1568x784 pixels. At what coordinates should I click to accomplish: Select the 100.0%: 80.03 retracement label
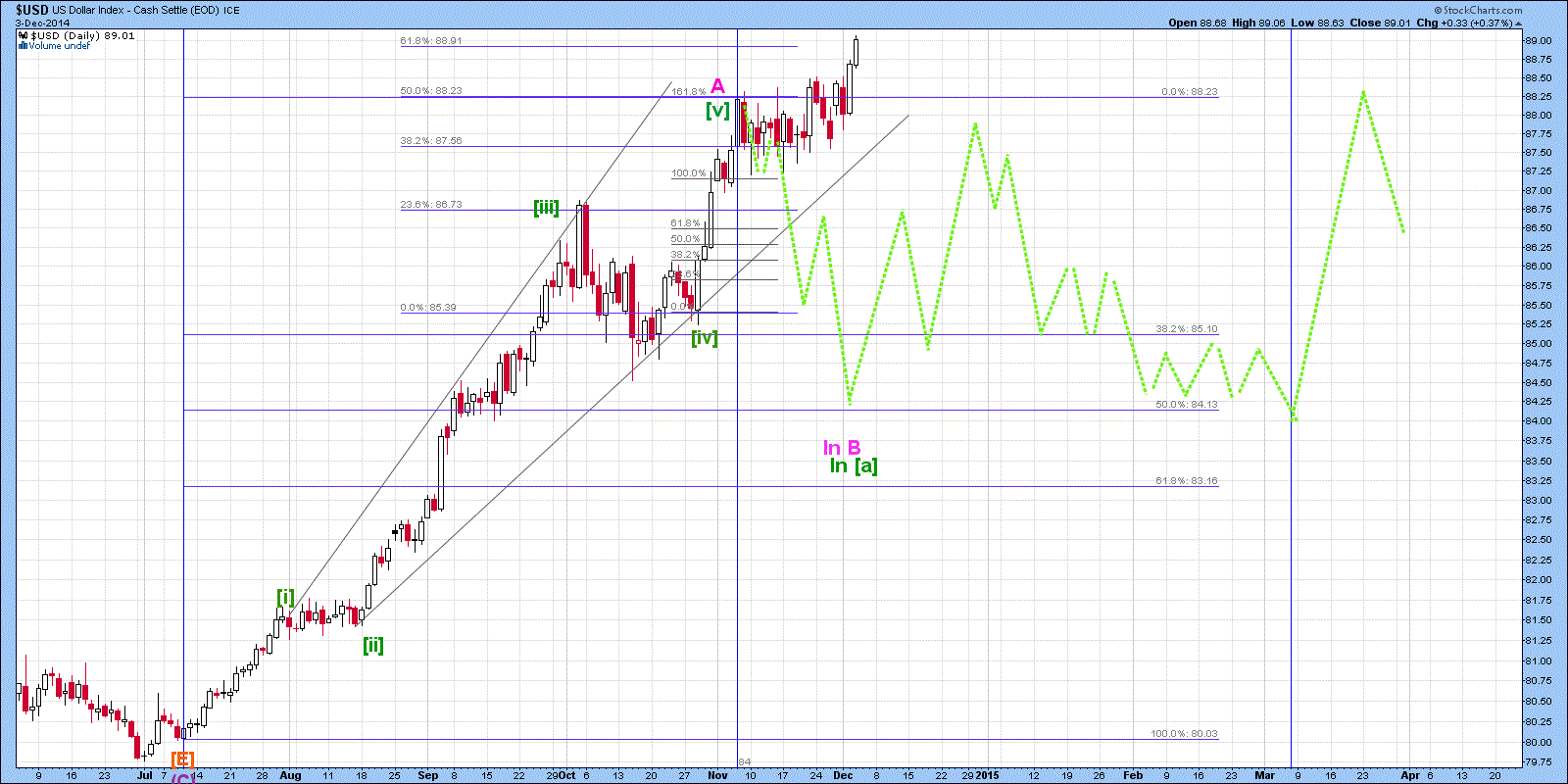point(1184,733)
